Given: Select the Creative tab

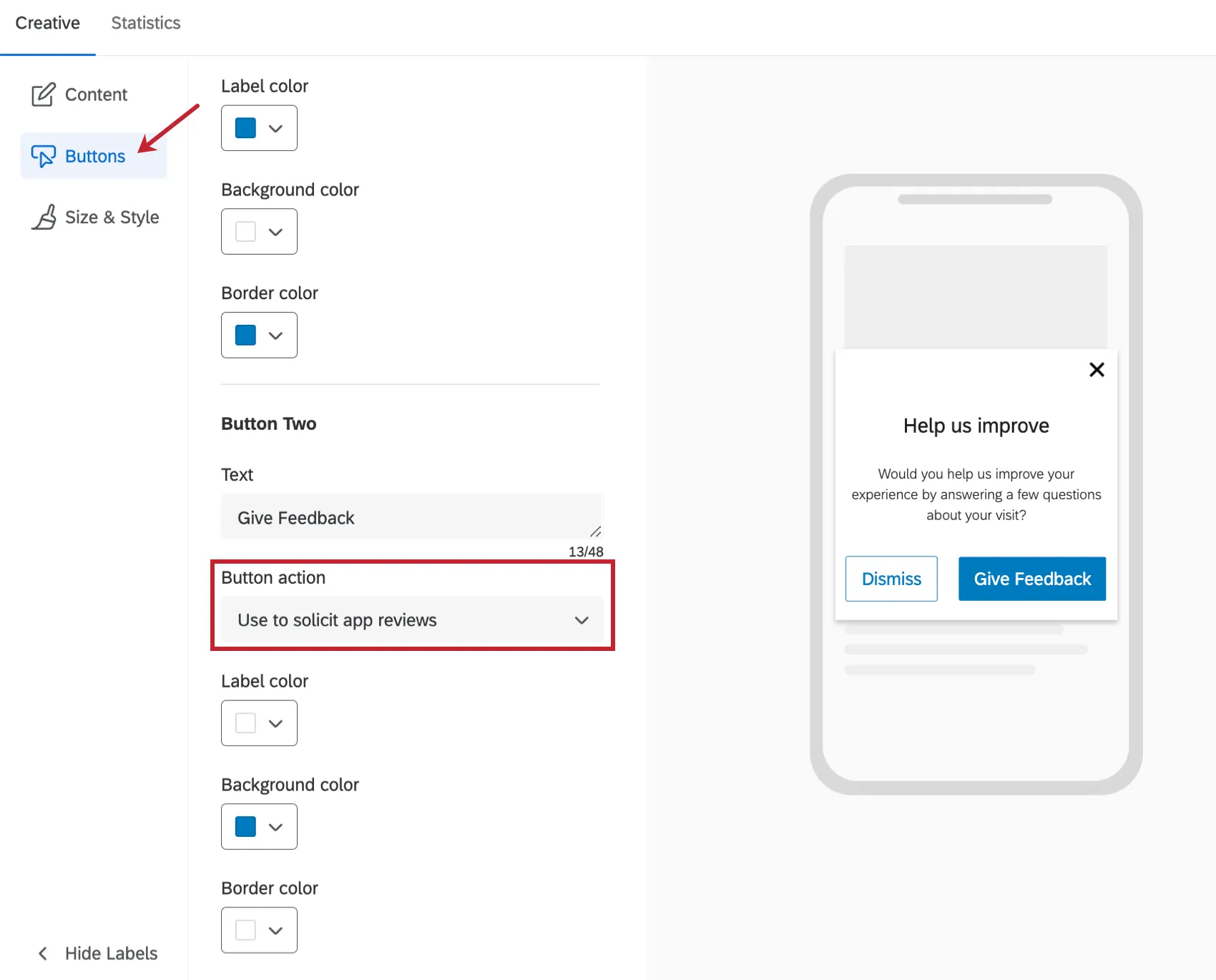Looking at the screenshot, I should point(47,22).
